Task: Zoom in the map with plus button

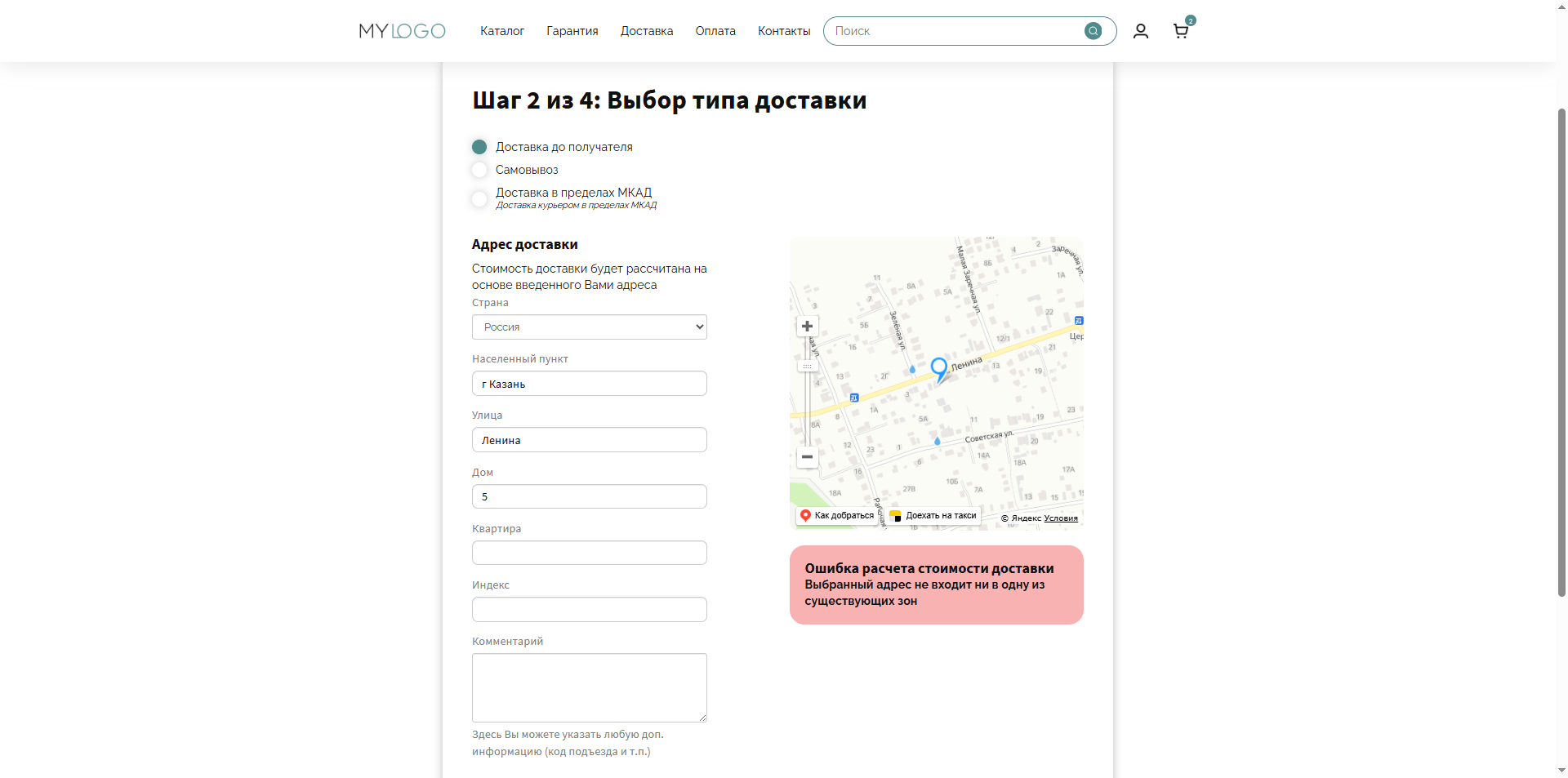Action: pyautogui.click(x=807, y=327)
